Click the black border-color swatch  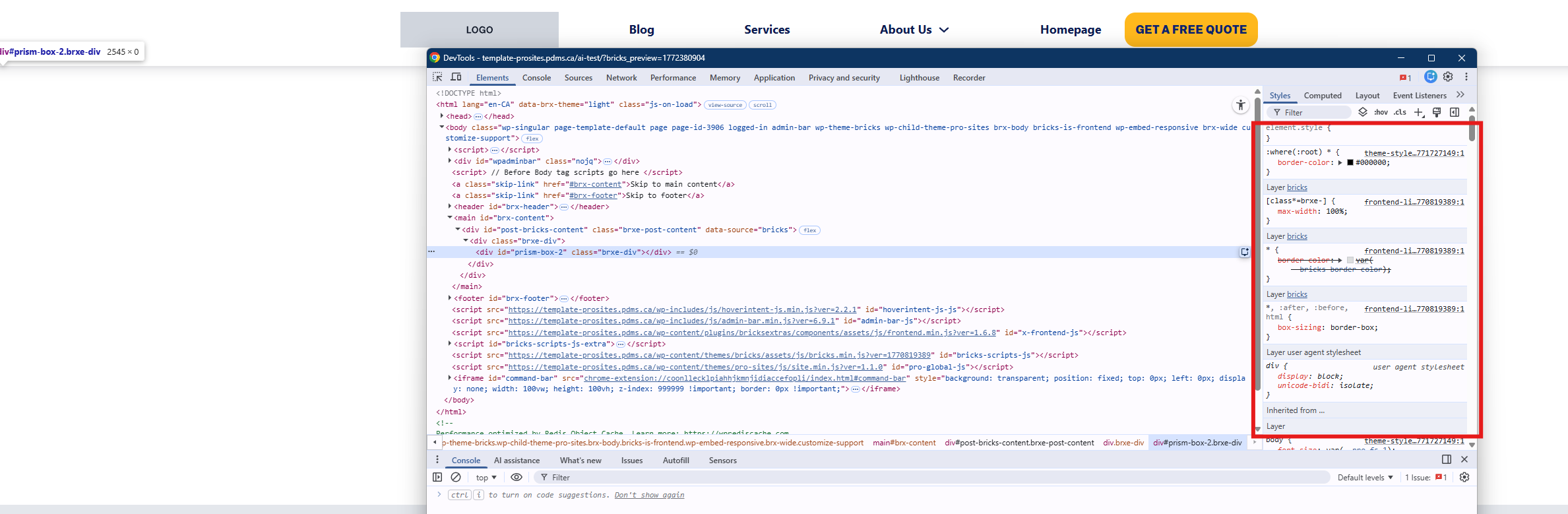point(1350,163)
